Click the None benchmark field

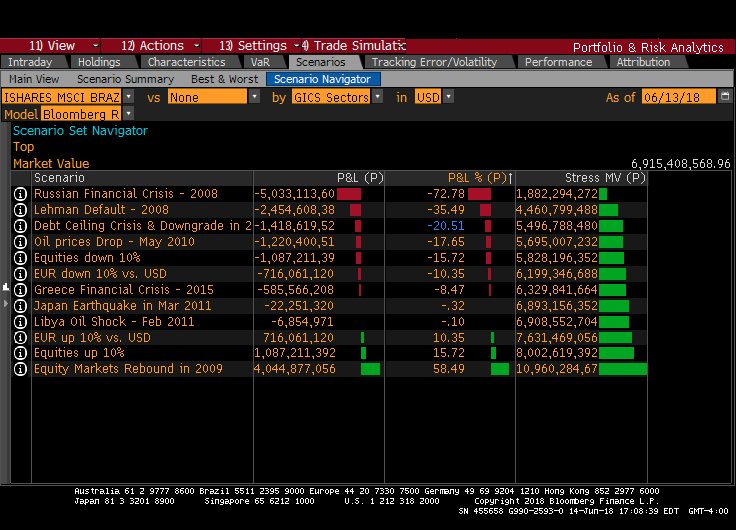point(207,97)
